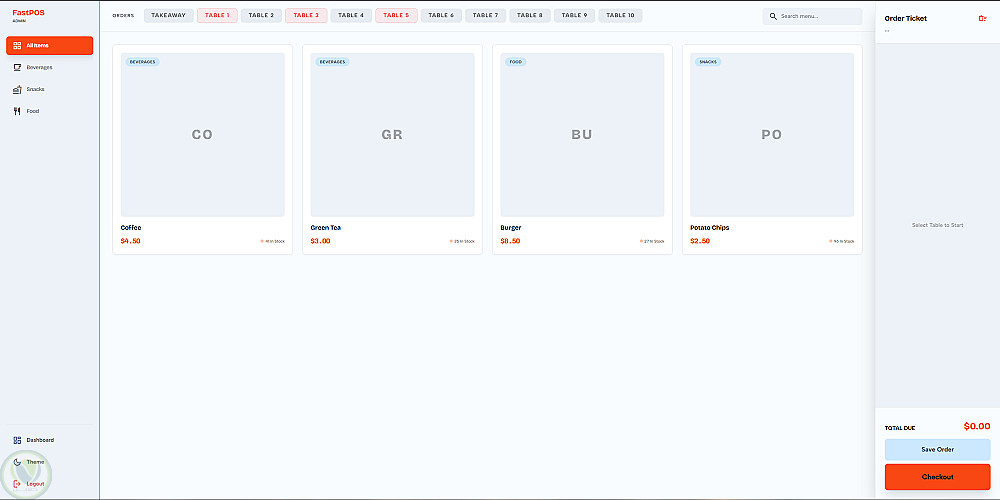Click the Potato Chips item name
This screenshot has width=1000, height=500.
click(x=709, y=228)
